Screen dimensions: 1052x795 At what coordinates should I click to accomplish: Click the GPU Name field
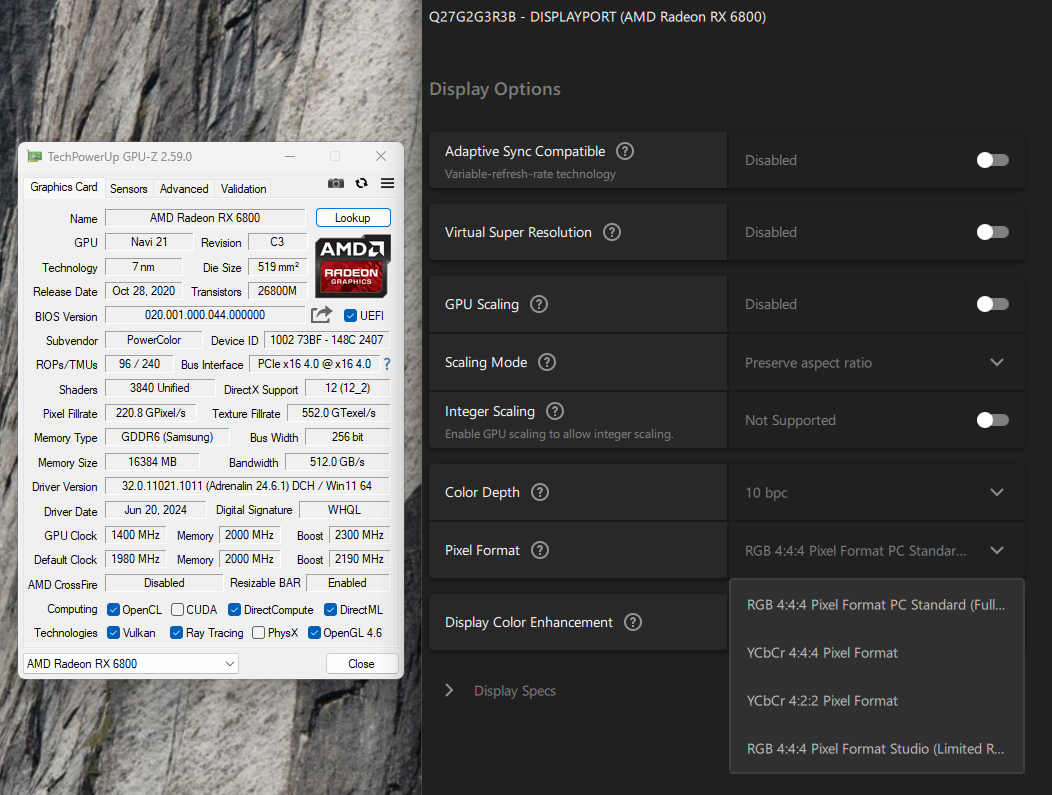pos(205,217)
